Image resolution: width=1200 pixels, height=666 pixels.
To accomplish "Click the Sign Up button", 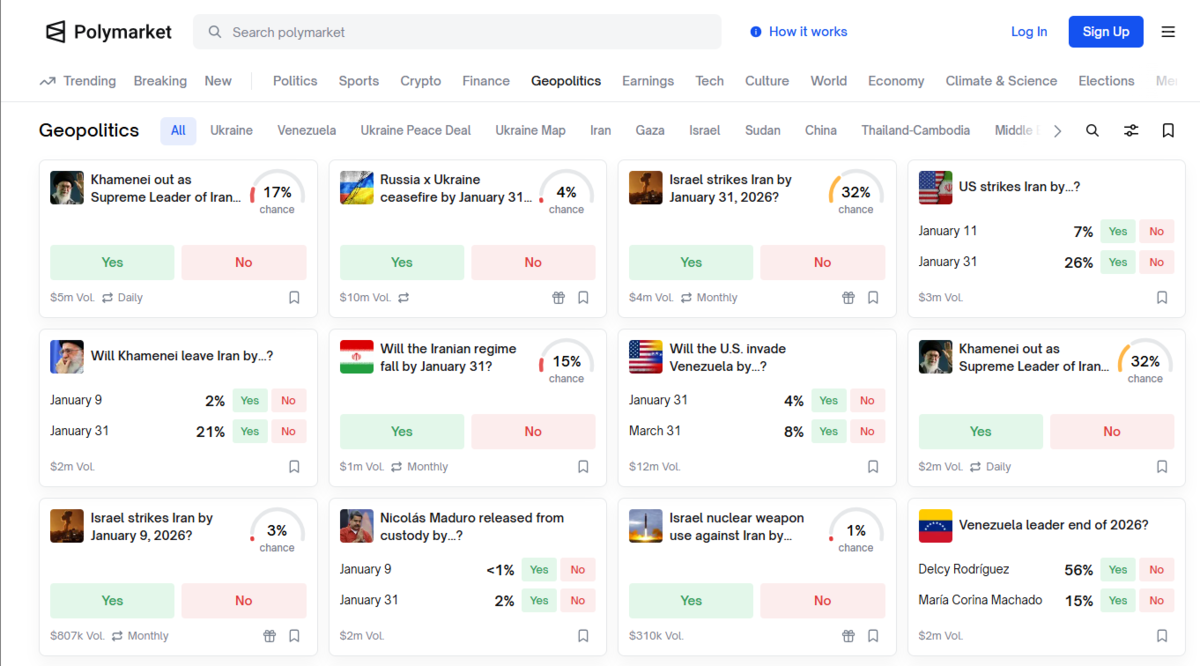I will click(1105, 32).
